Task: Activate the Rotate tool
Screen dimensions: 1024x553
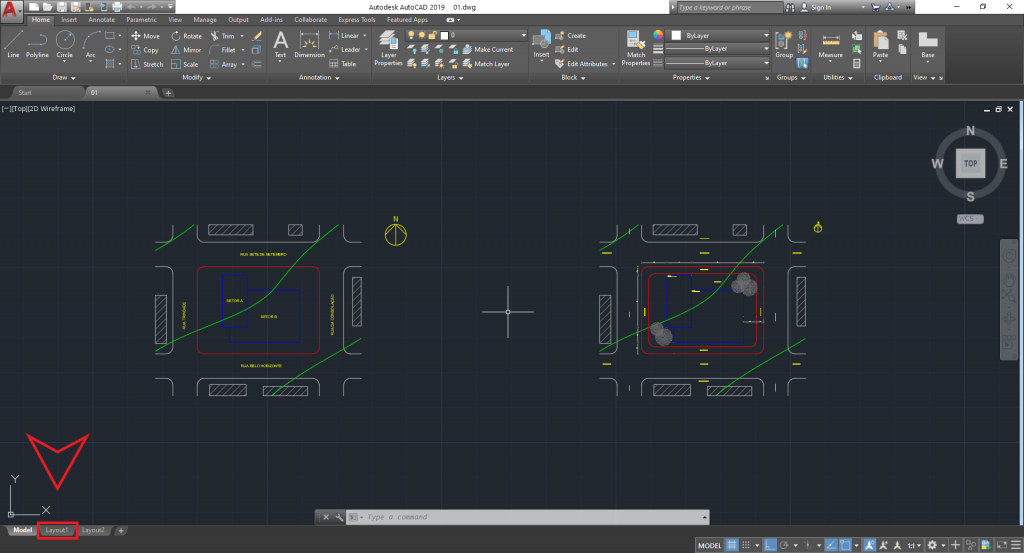Action: pyautogui.click(x=186, y=36)
